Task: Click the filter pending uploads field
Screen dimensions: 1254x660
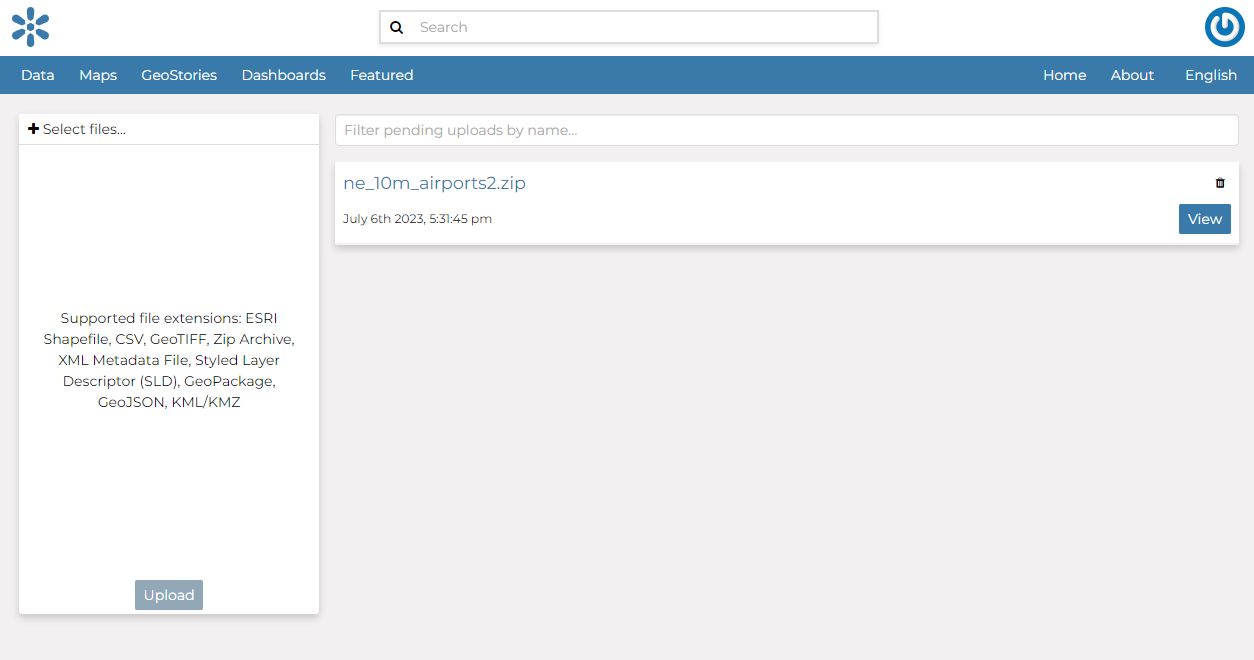Action: 786,130
